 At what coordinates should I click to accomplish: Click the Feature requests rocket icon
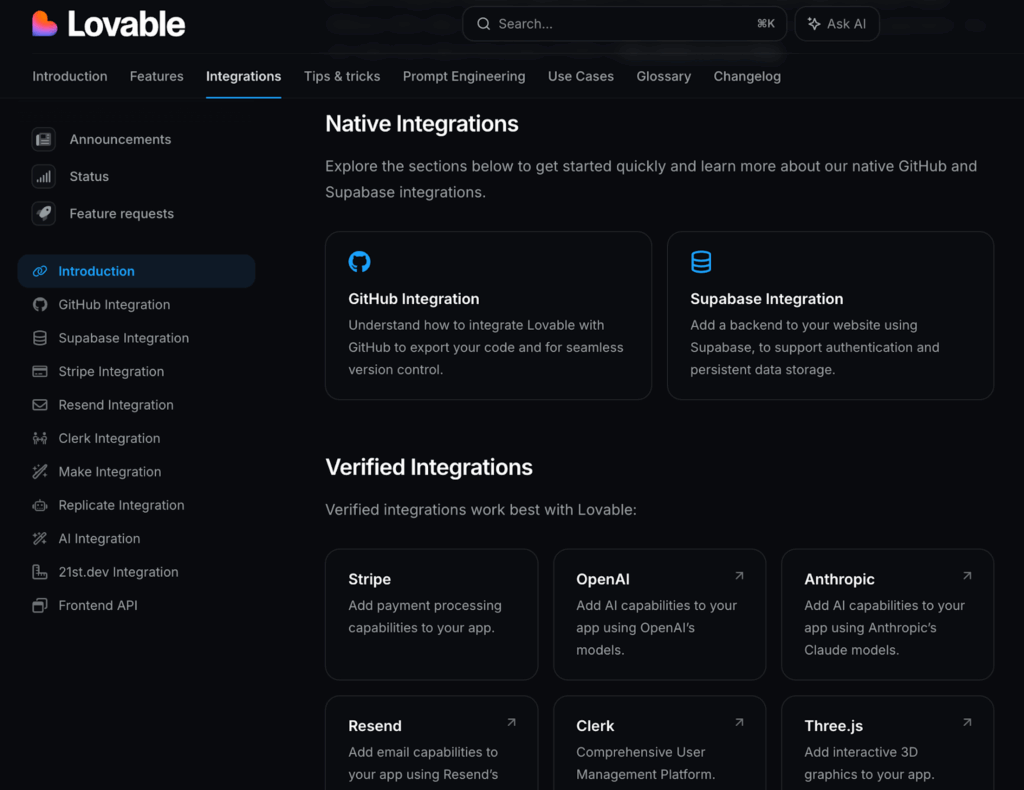pyautogui.click(x=44, y=213)
